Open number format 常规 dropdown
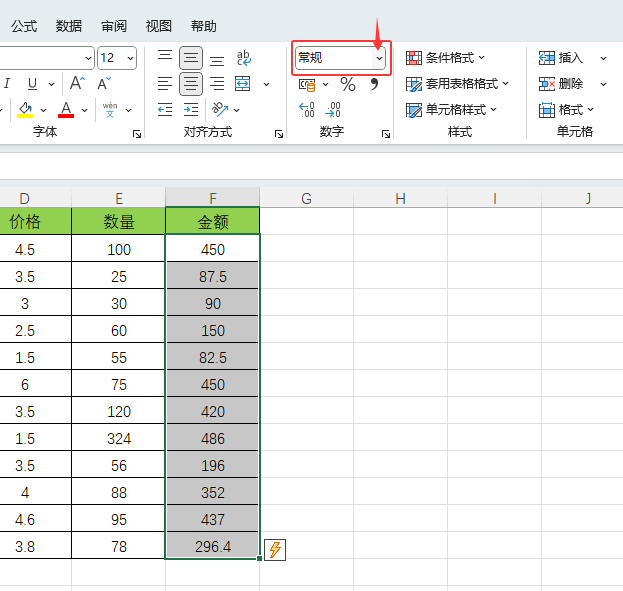This screenshot has width=623, height=591. 379,58
